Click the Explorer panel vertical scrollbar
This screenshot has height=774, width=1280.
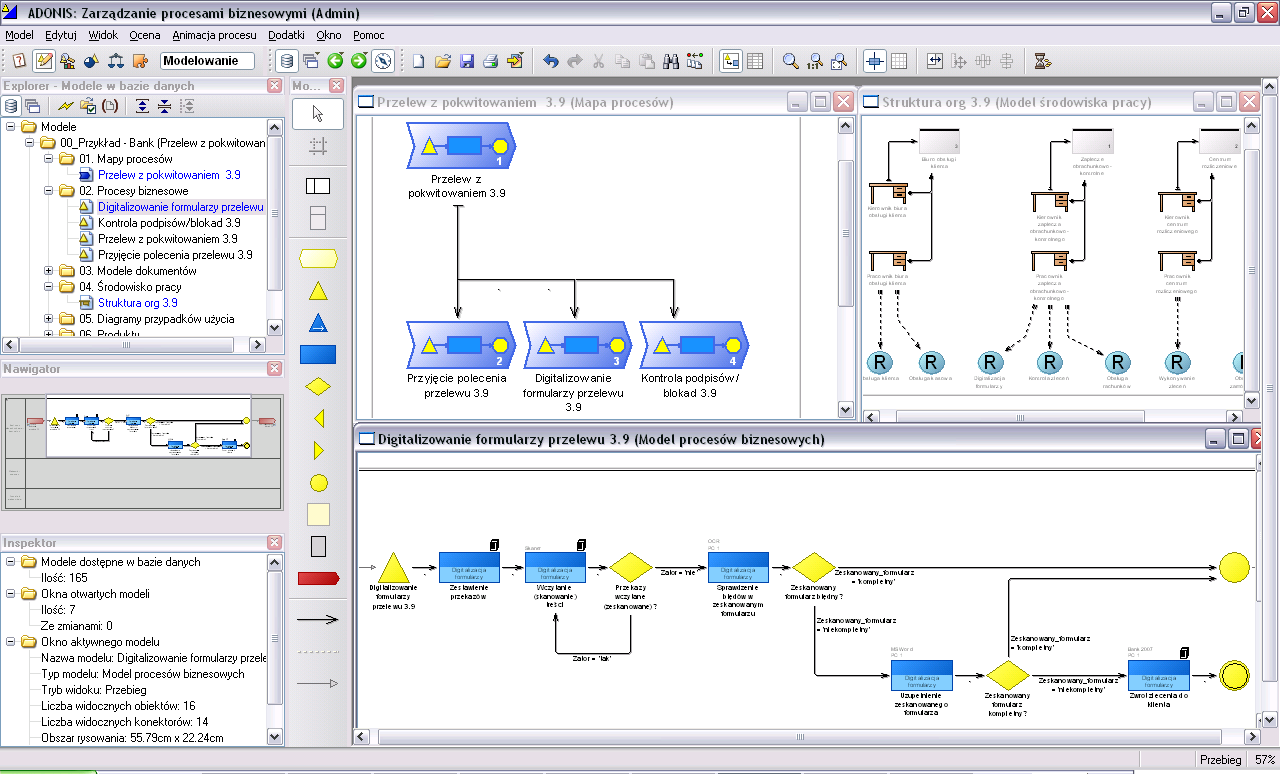click(x=275, y=227)
